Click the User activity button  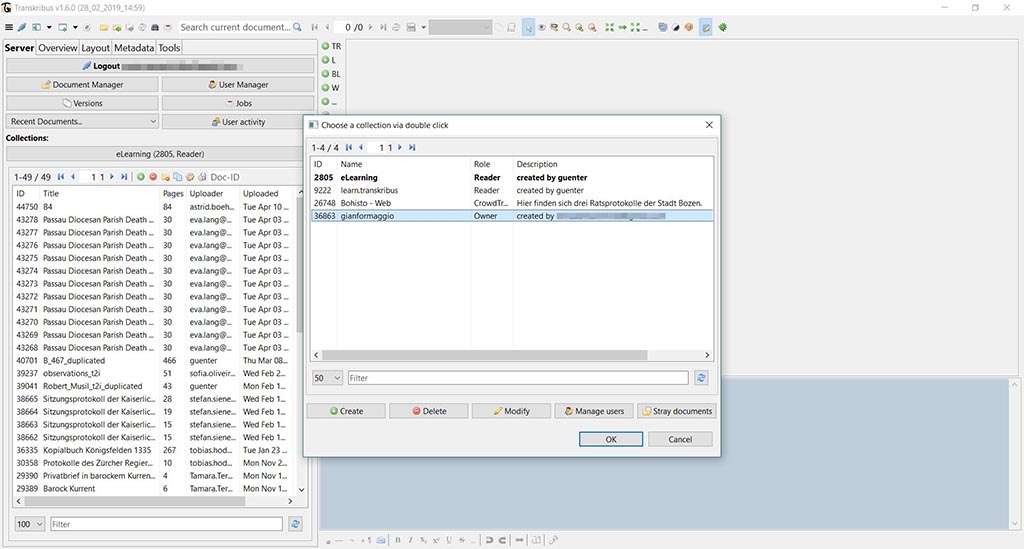pyautogui.click(x=238, y=121)
